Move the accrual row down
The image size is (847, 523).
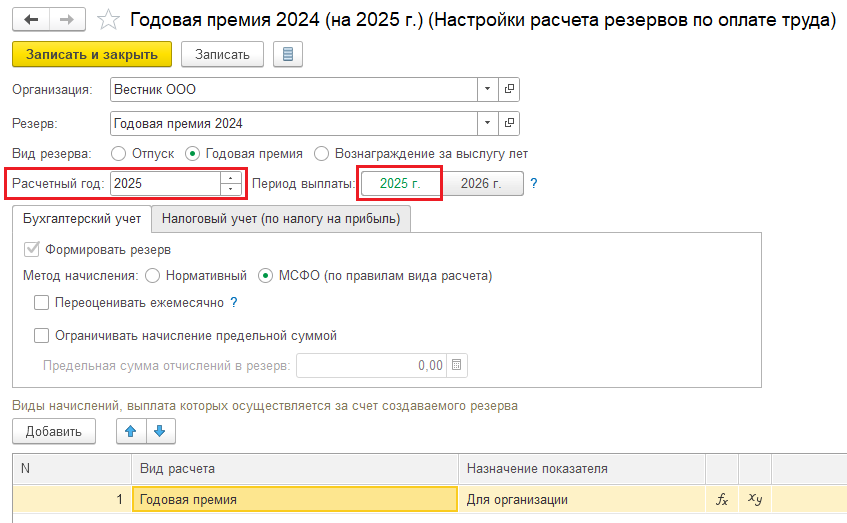(x=161, y=431)
